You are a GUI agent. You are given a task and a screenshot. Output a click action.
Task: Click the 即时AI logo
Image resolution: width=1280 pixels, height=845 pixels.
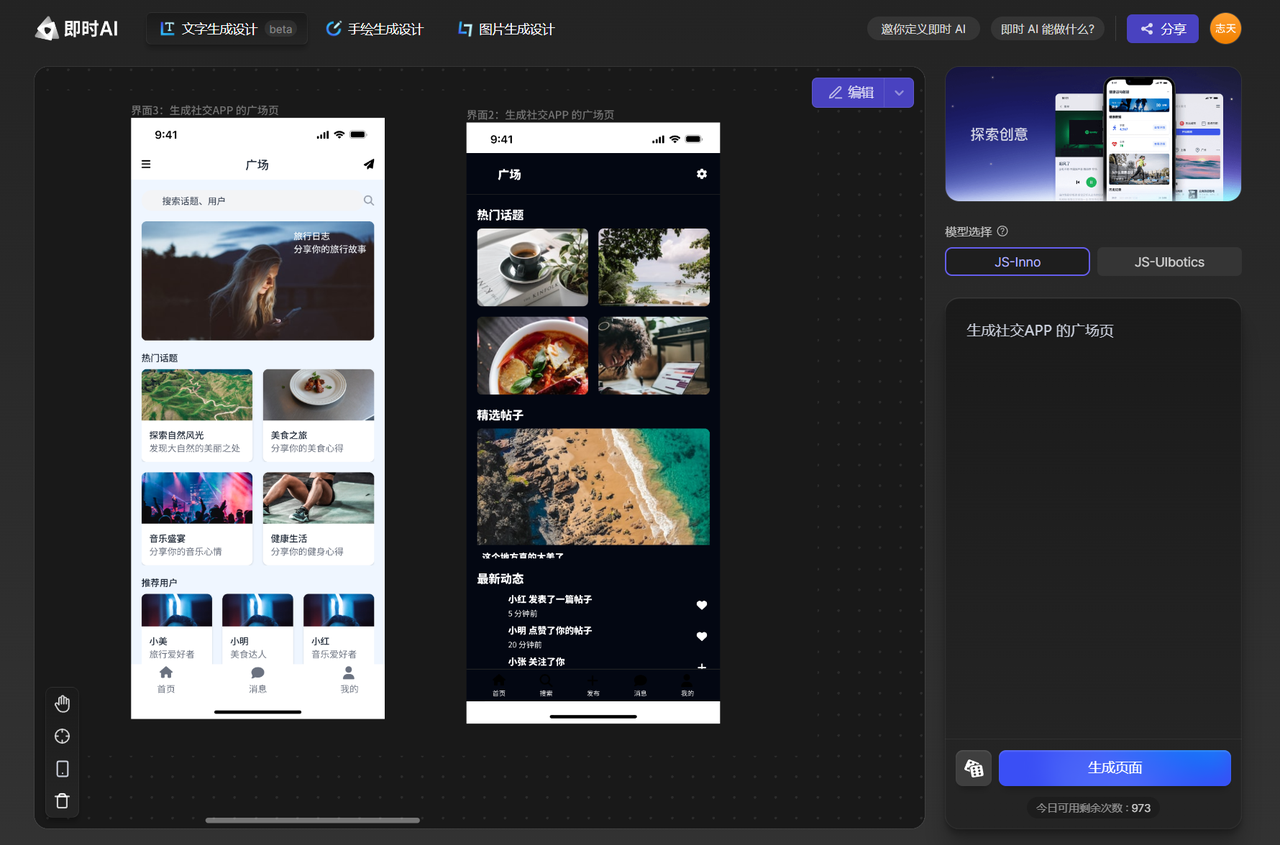(77, 29)
